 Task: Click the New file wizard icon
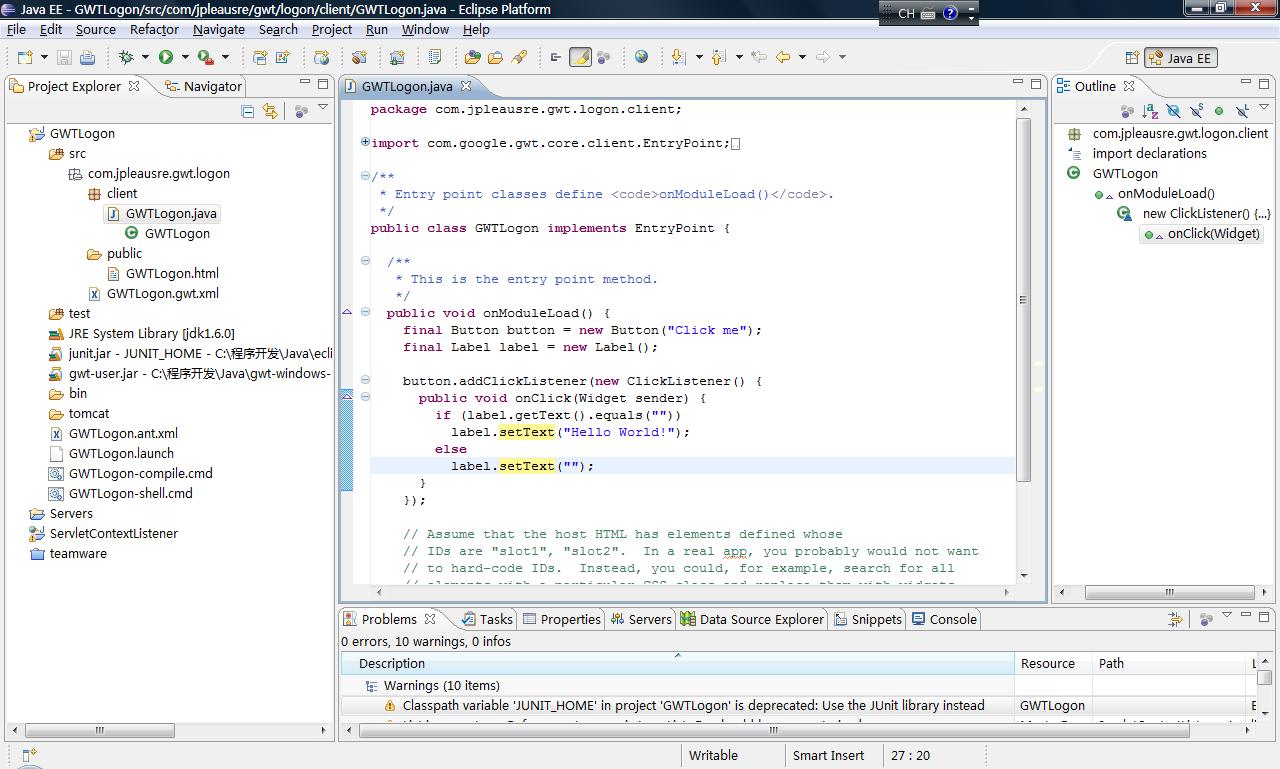pyautogui.click(x=25, y=58)
